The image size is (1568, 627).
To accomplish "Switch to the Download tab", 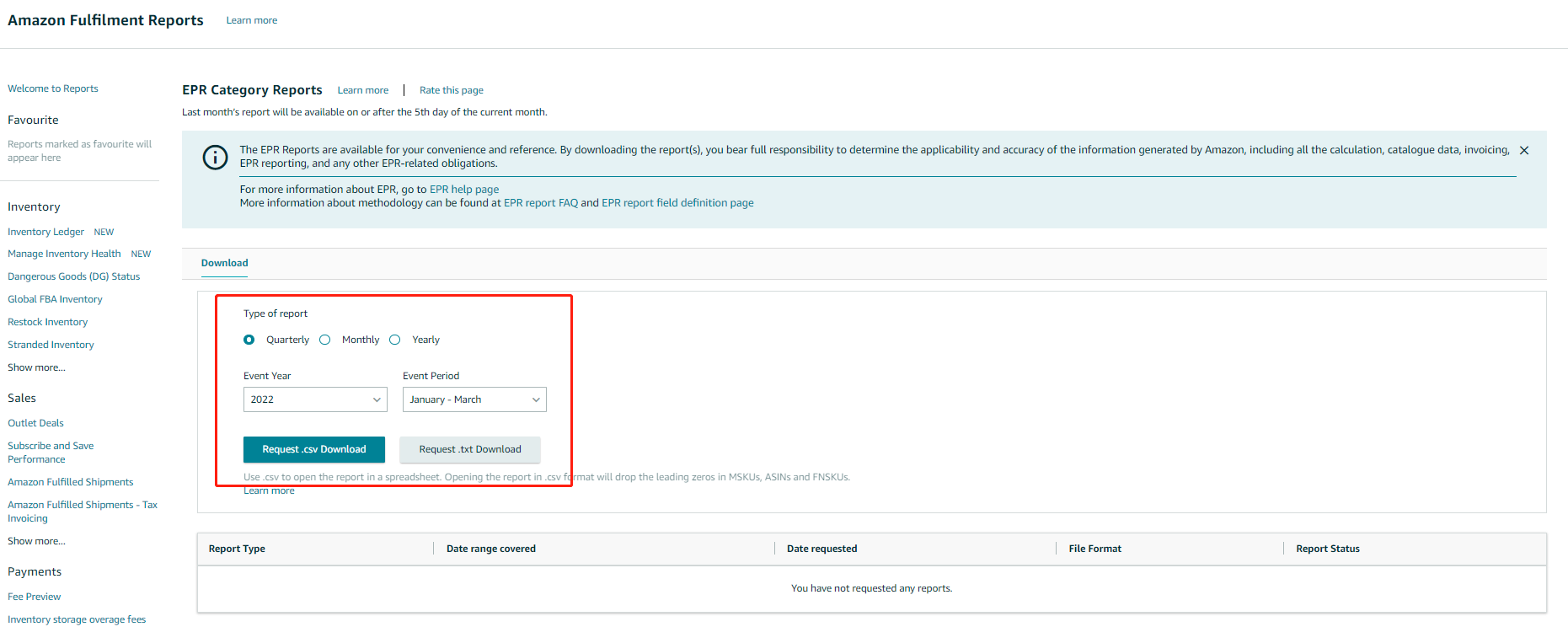I will click(224, 263).
